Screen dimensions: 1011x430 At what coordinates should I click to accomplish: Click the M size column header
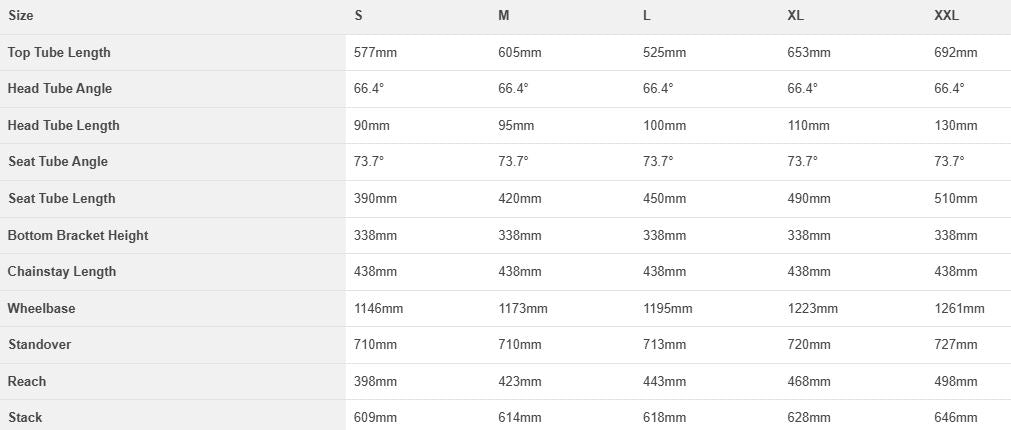[x=504, y=15]
